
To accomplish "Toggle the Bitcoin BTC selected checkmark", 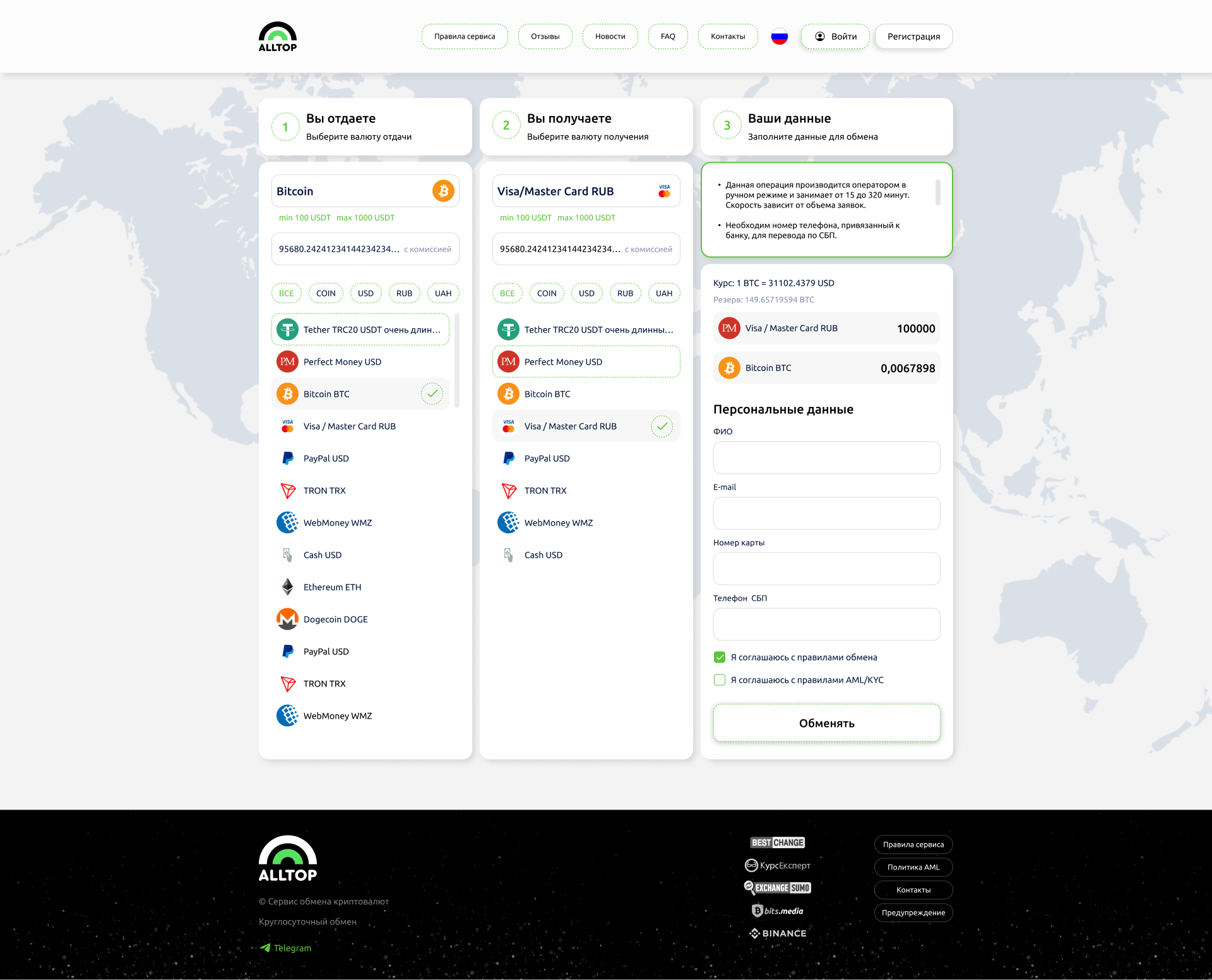I will click(432, 394).
